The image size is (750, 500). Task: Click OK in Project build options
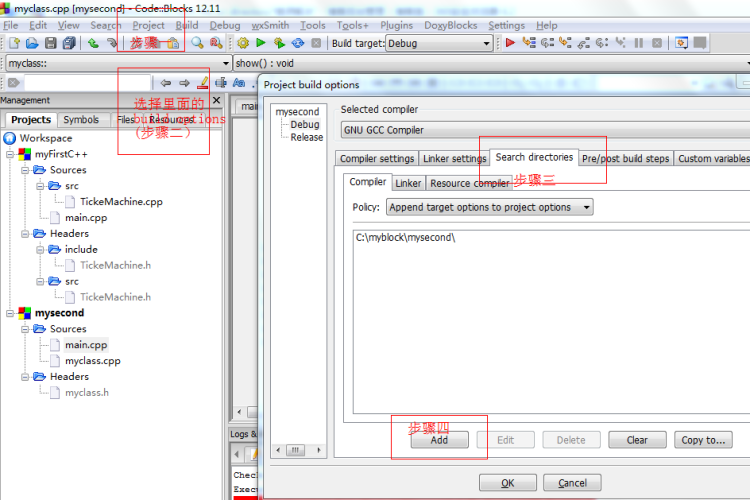[x=507, y=483]
